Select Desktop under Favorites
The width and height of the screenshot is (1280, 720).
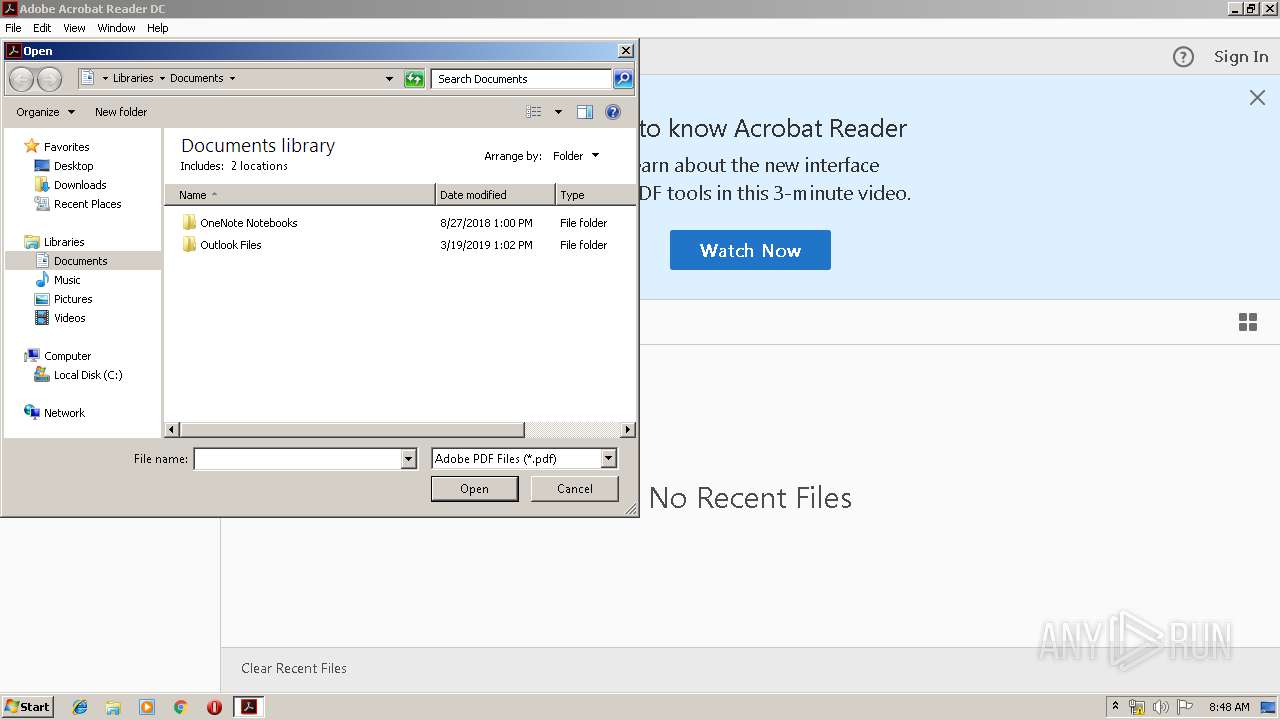(74, 166)
